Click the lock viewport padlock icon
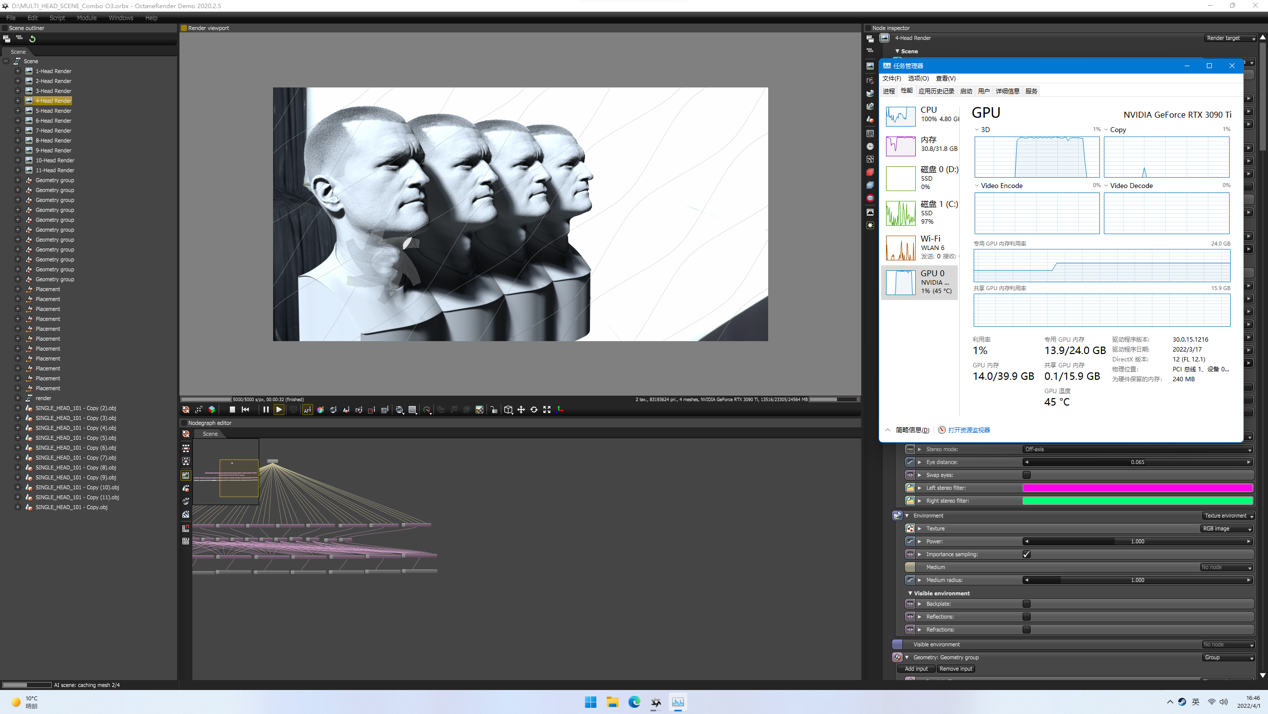 [494, 410]
